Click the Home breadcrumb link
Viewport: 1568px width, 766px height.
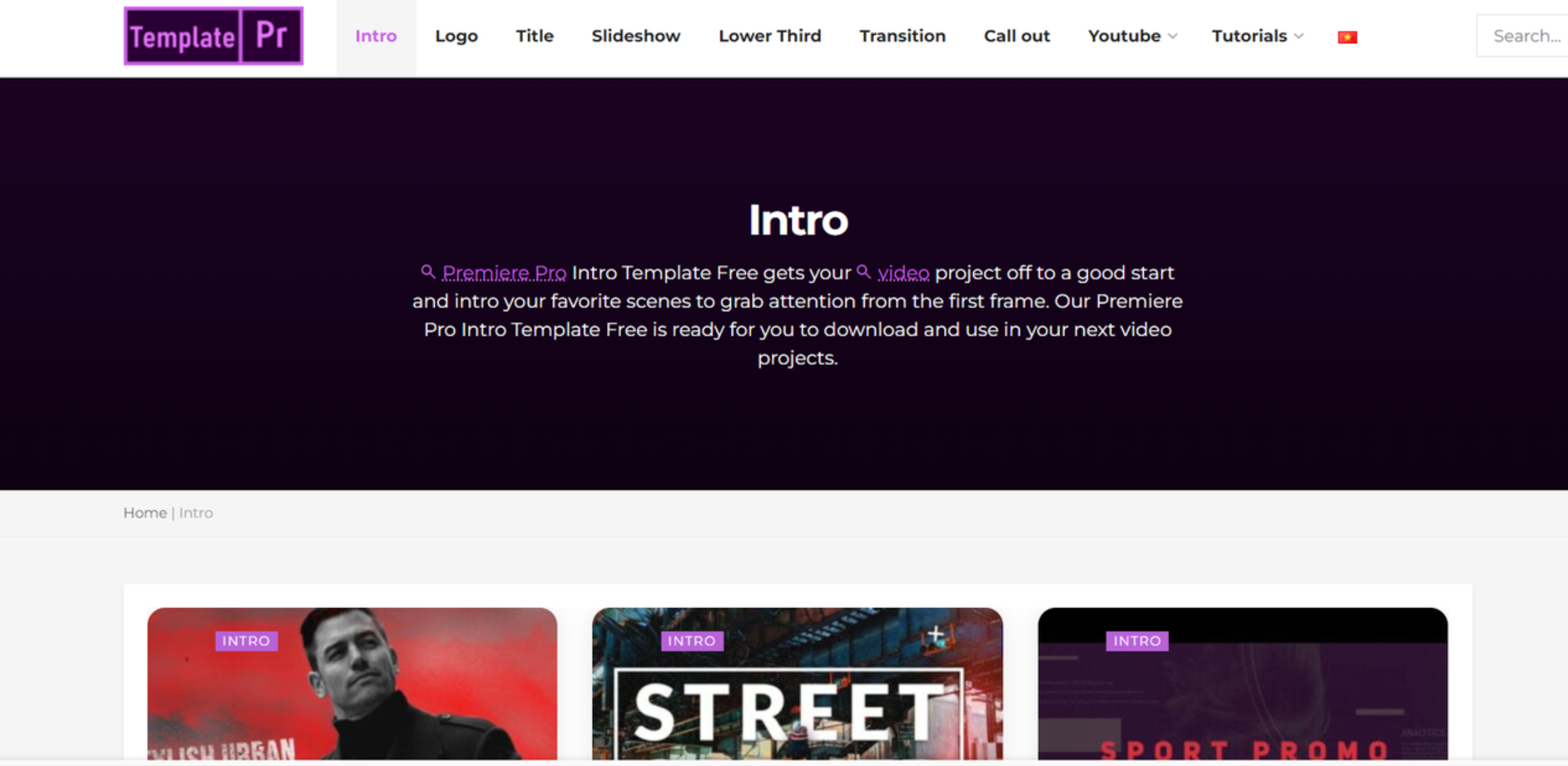coord(145,512)
